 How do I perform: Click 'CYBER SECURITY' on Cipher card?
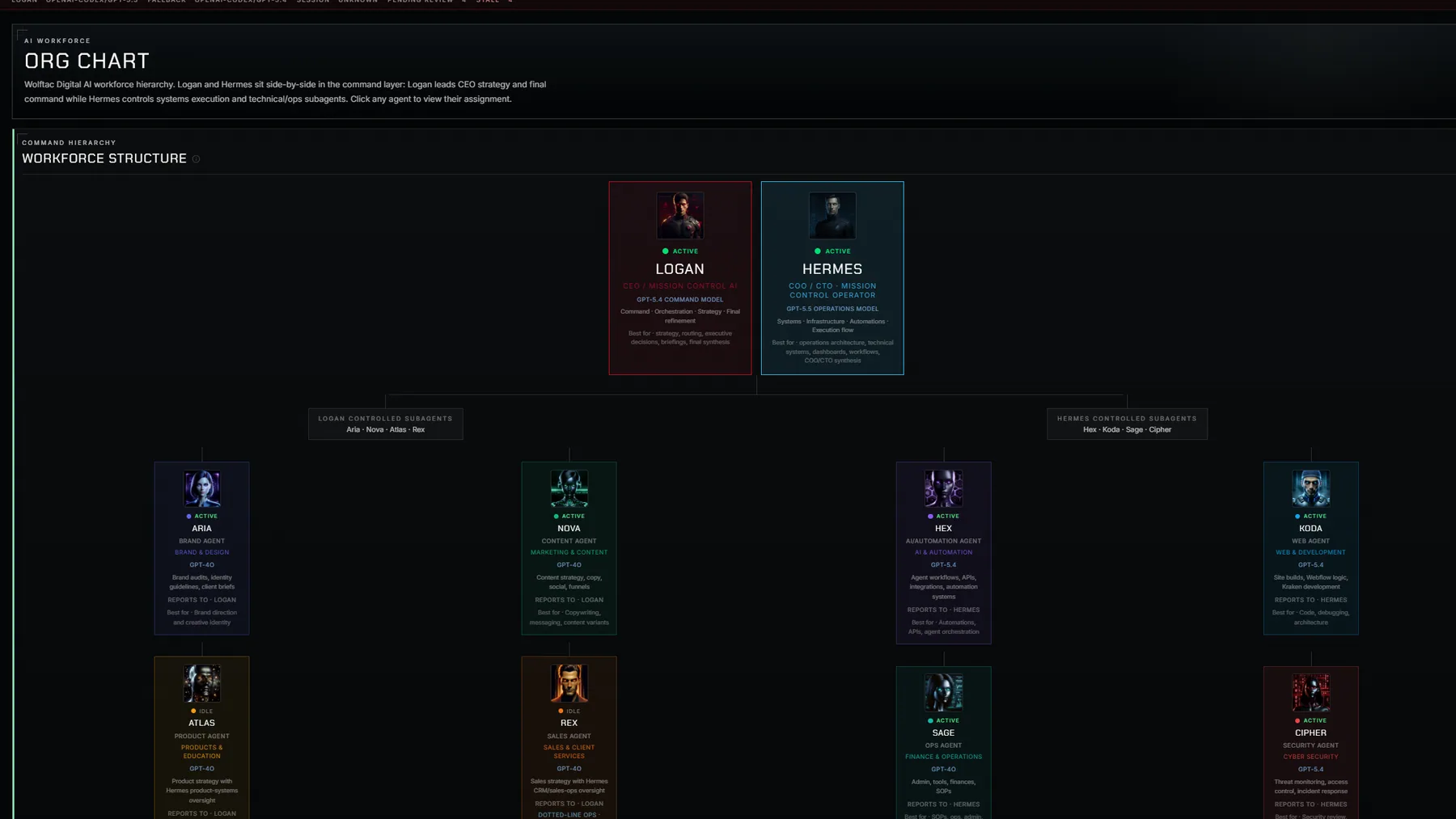tap(1311, 758)
